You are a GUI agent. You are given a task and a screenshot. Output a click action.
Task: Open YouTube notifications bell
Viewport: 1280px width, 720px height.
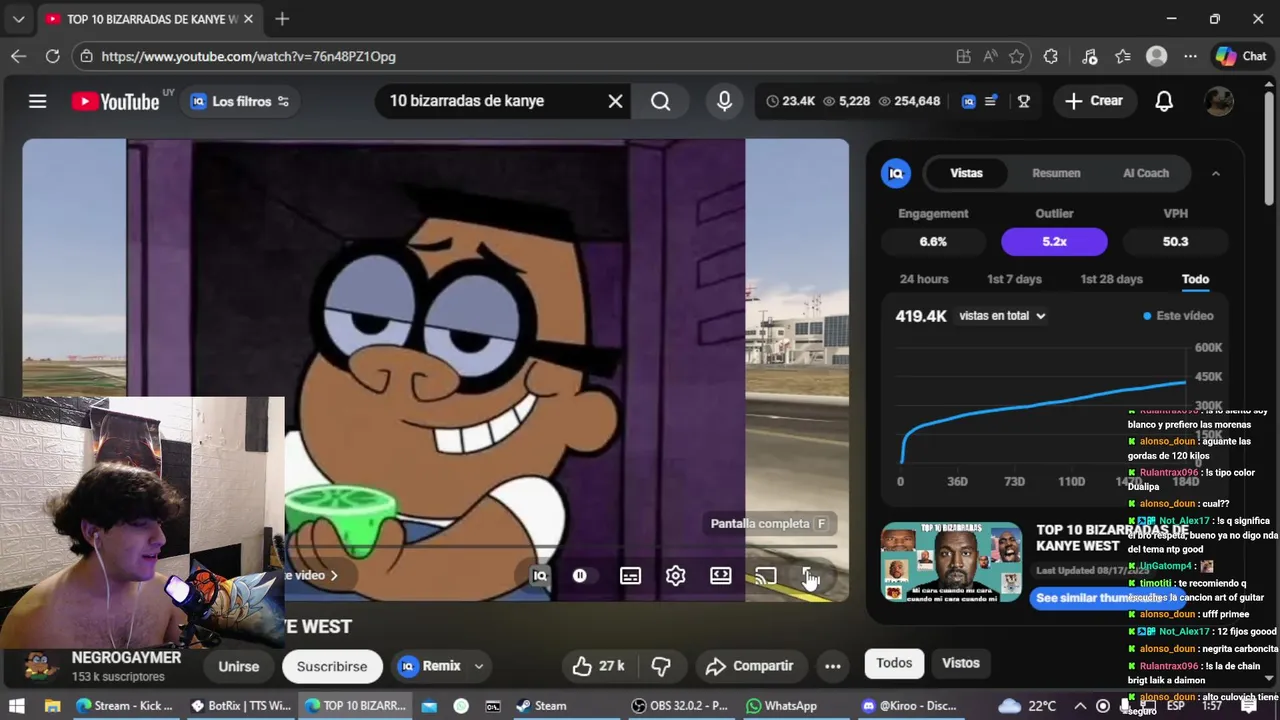tap(1164, 101)
